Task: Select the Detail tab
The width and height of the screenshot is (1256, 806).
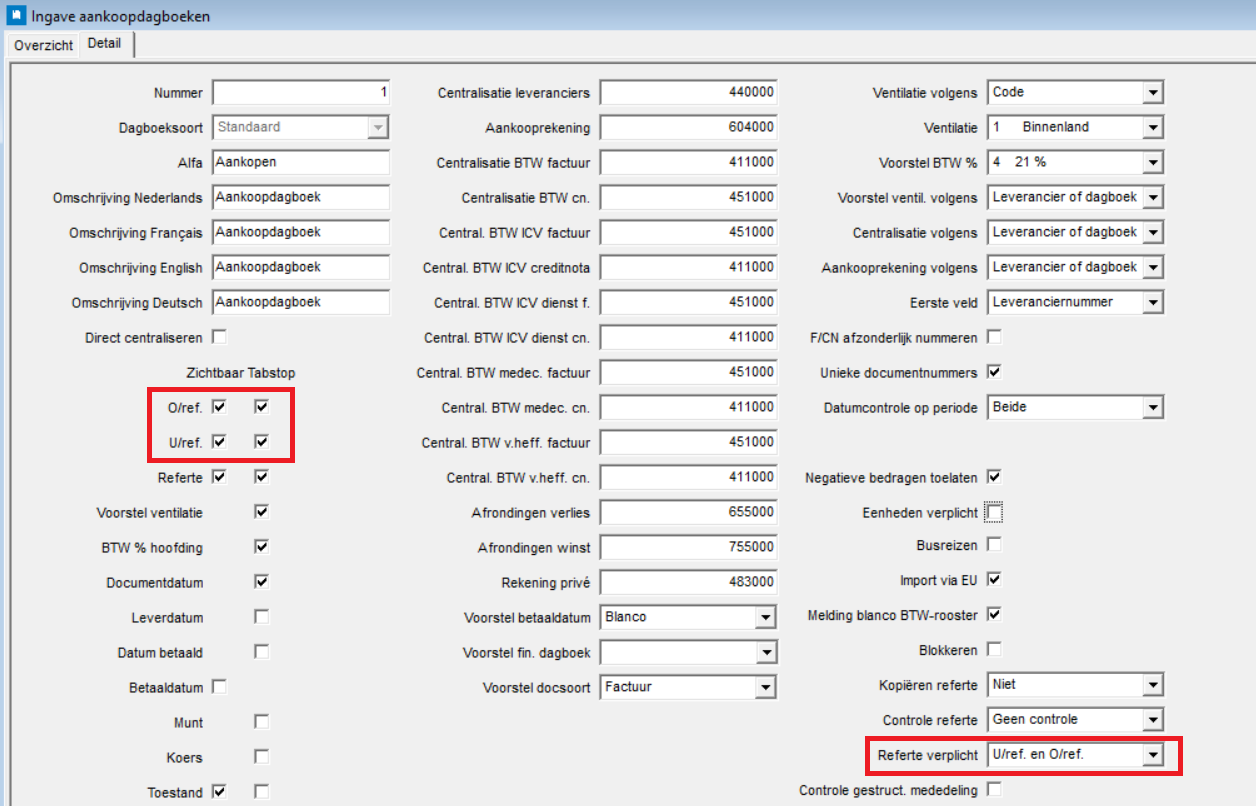Action: click(104, 44)
